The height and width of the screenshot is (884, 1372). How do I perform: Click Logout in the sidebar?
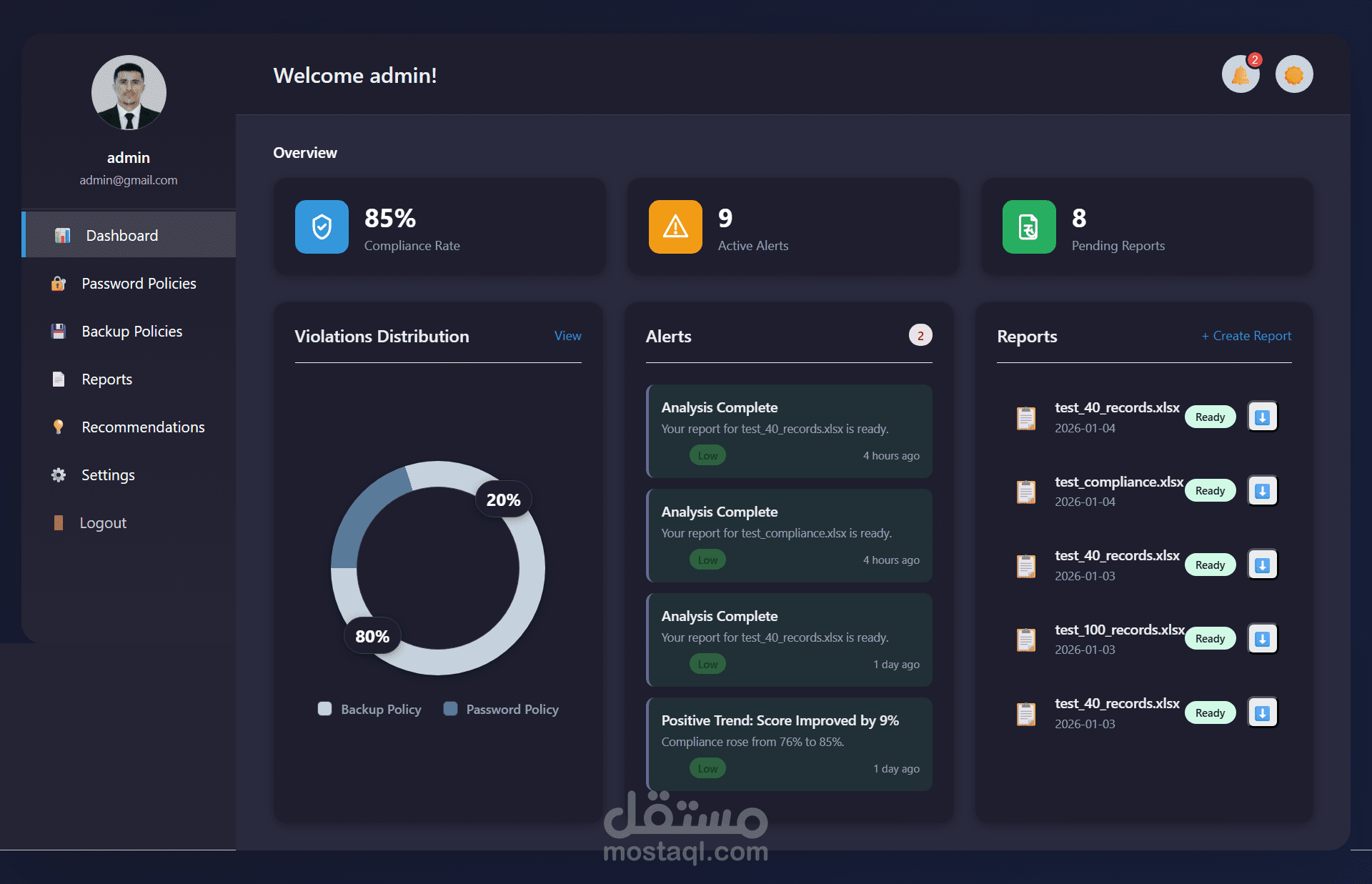pos(103,523)
